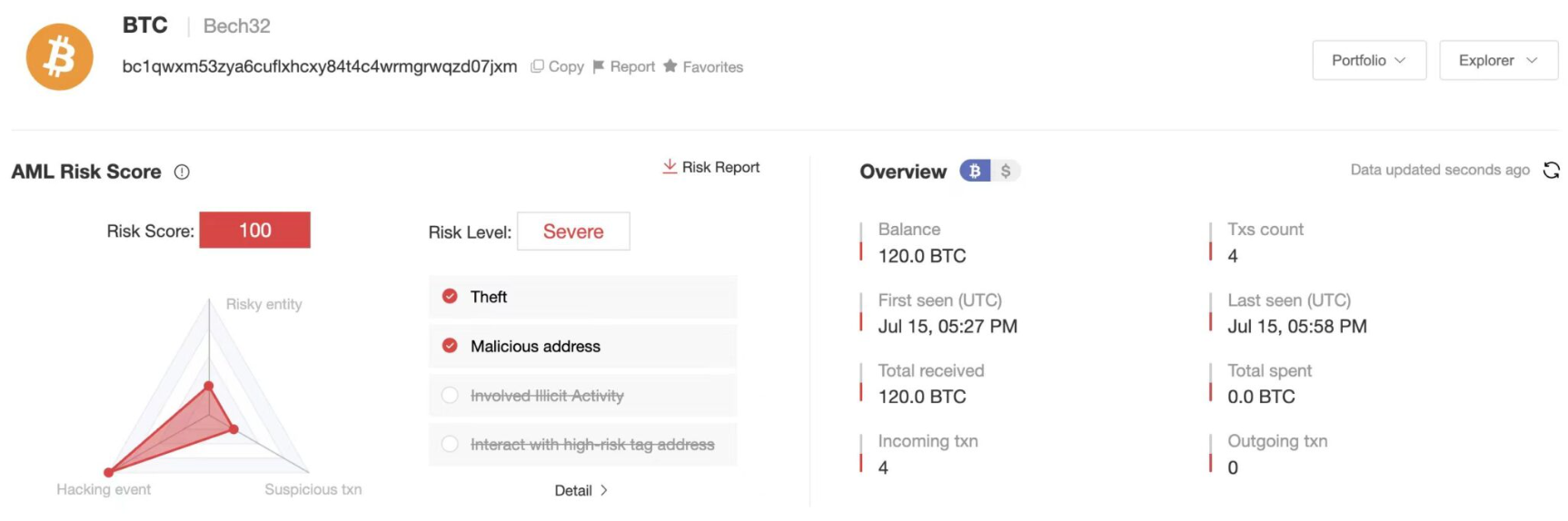Click the Report flag icon

[599, 66]
